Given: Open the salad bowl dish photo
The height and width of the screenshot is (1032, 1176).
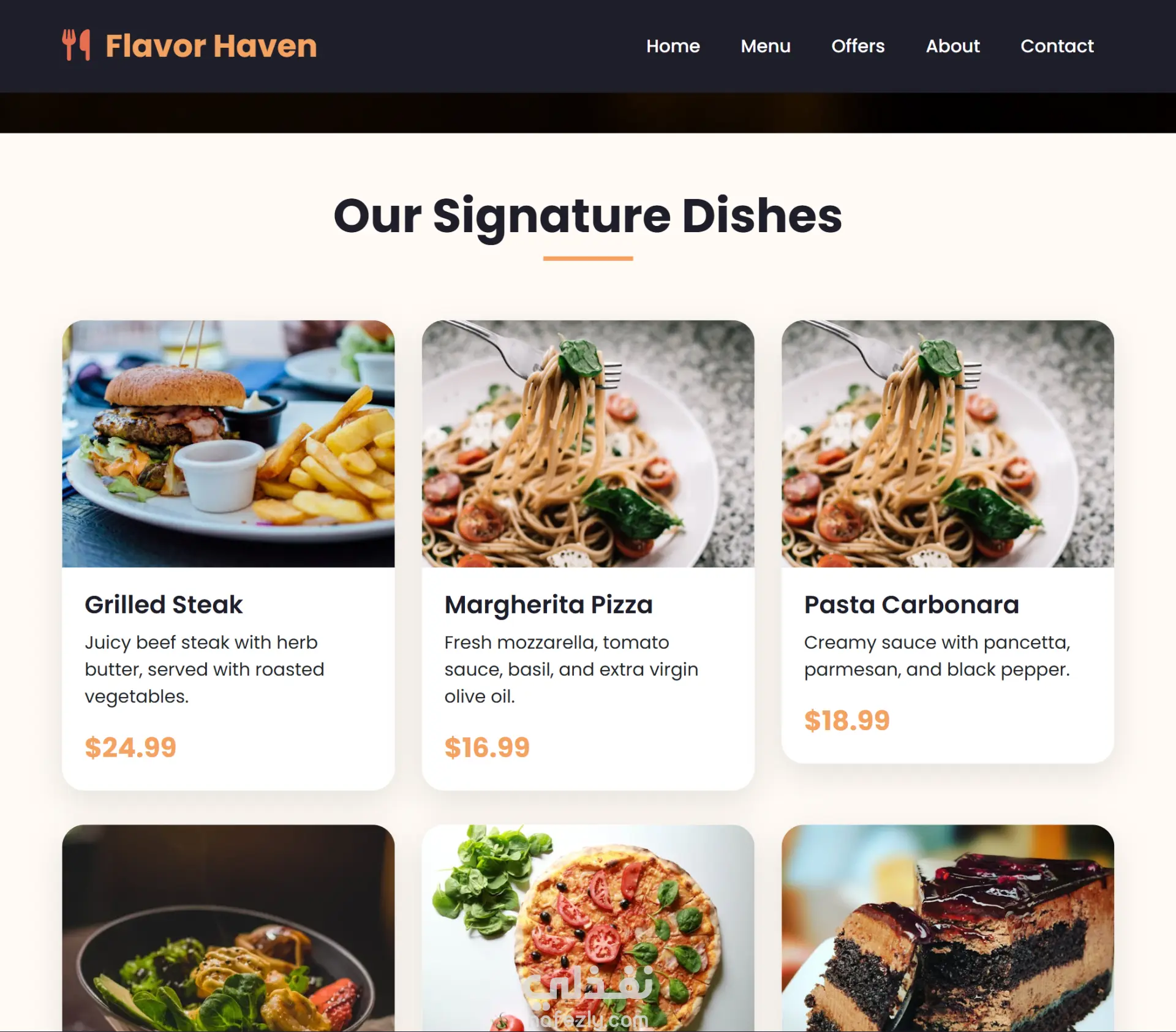Looking at the screenshot, I should (228, 928).
